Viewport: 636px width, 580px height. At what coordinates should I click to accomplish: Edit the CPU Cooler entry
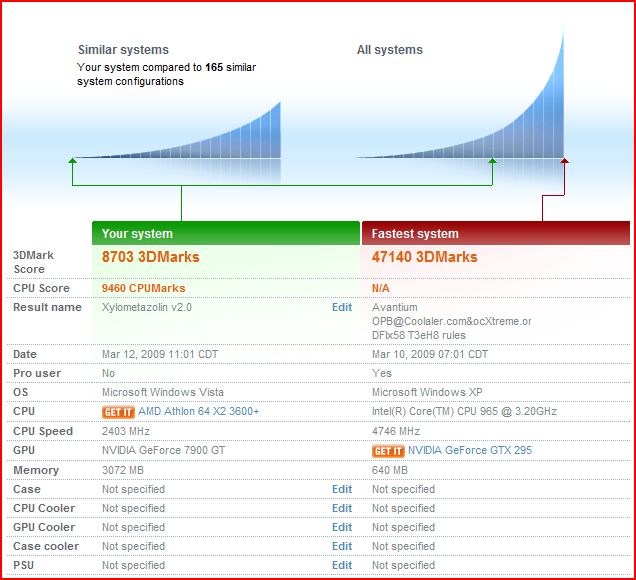tap(342, 509)
